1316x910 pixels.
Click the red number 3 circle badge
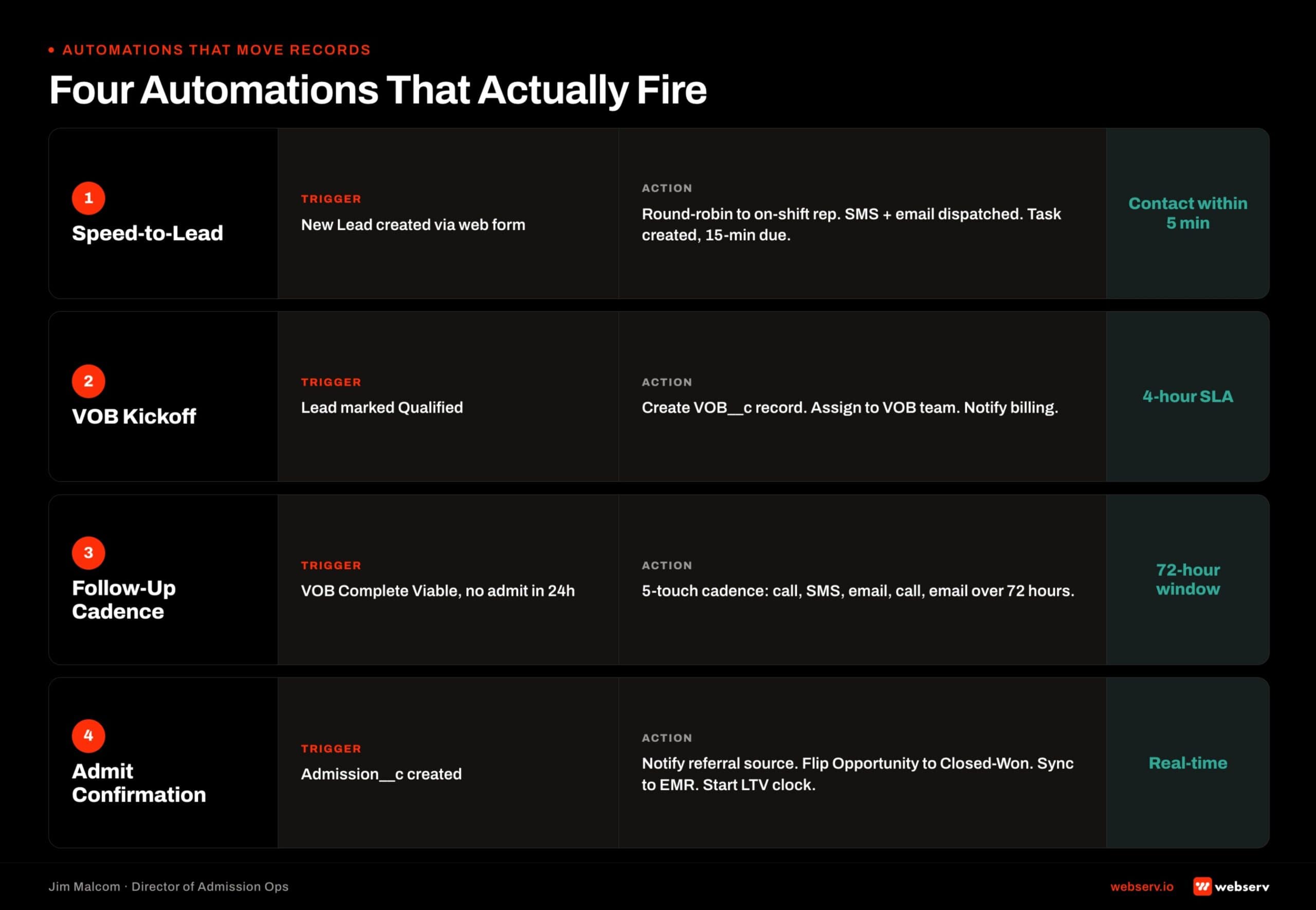[x=88, y=553]
